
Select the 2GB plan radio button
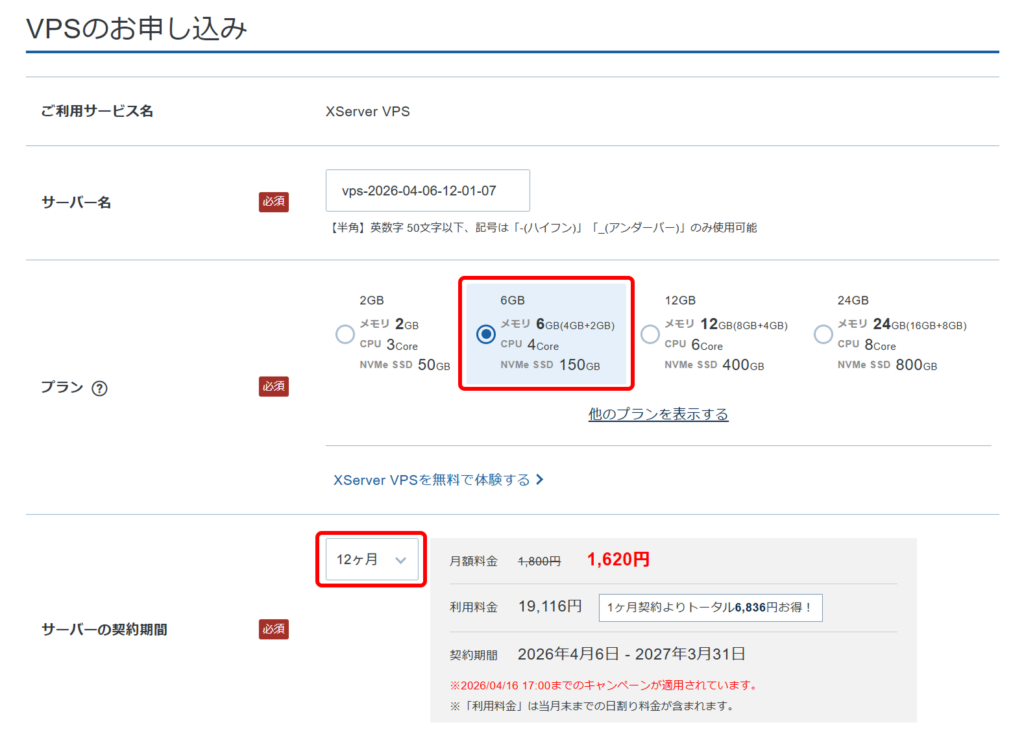(344, 334)
